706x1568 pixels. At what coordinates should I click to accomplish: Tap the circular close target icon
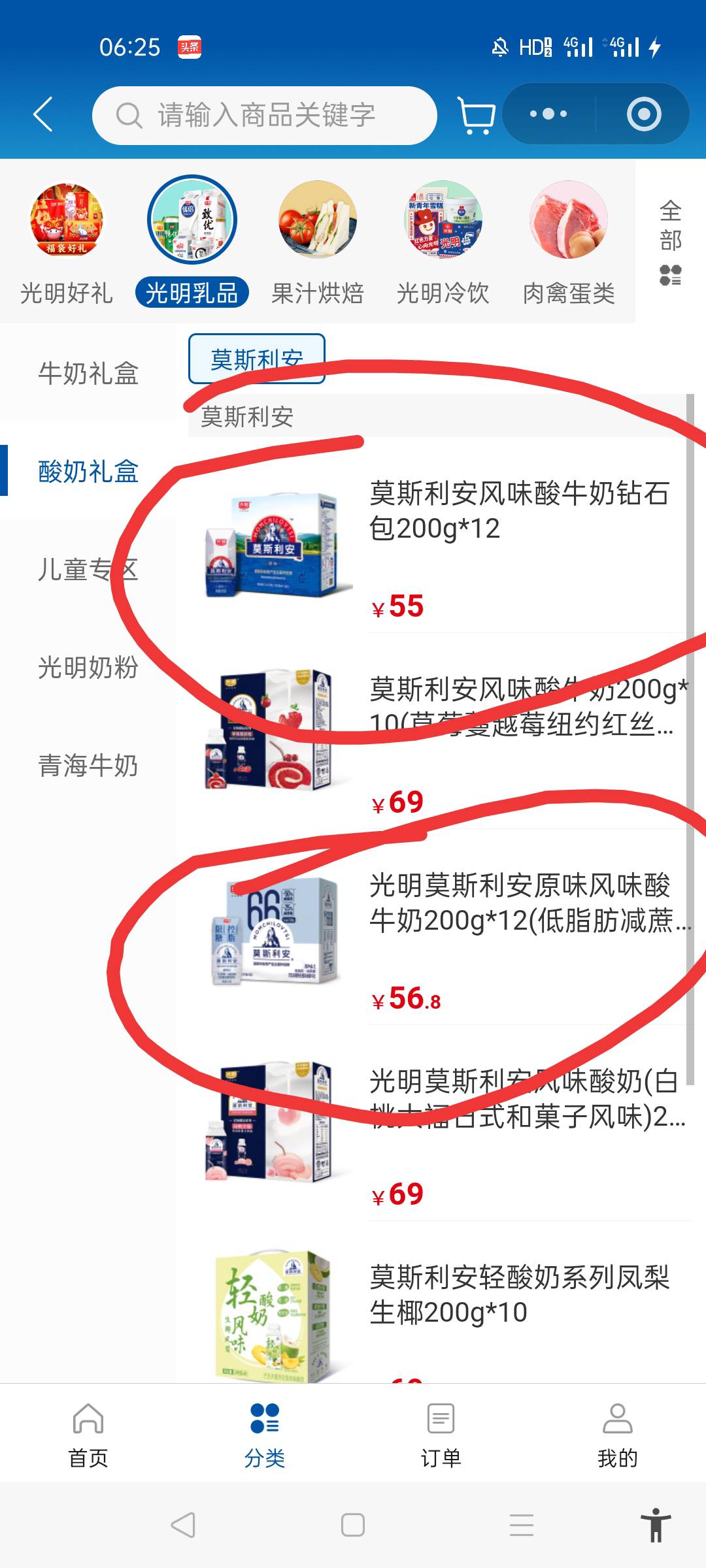(x=644, y=114)
